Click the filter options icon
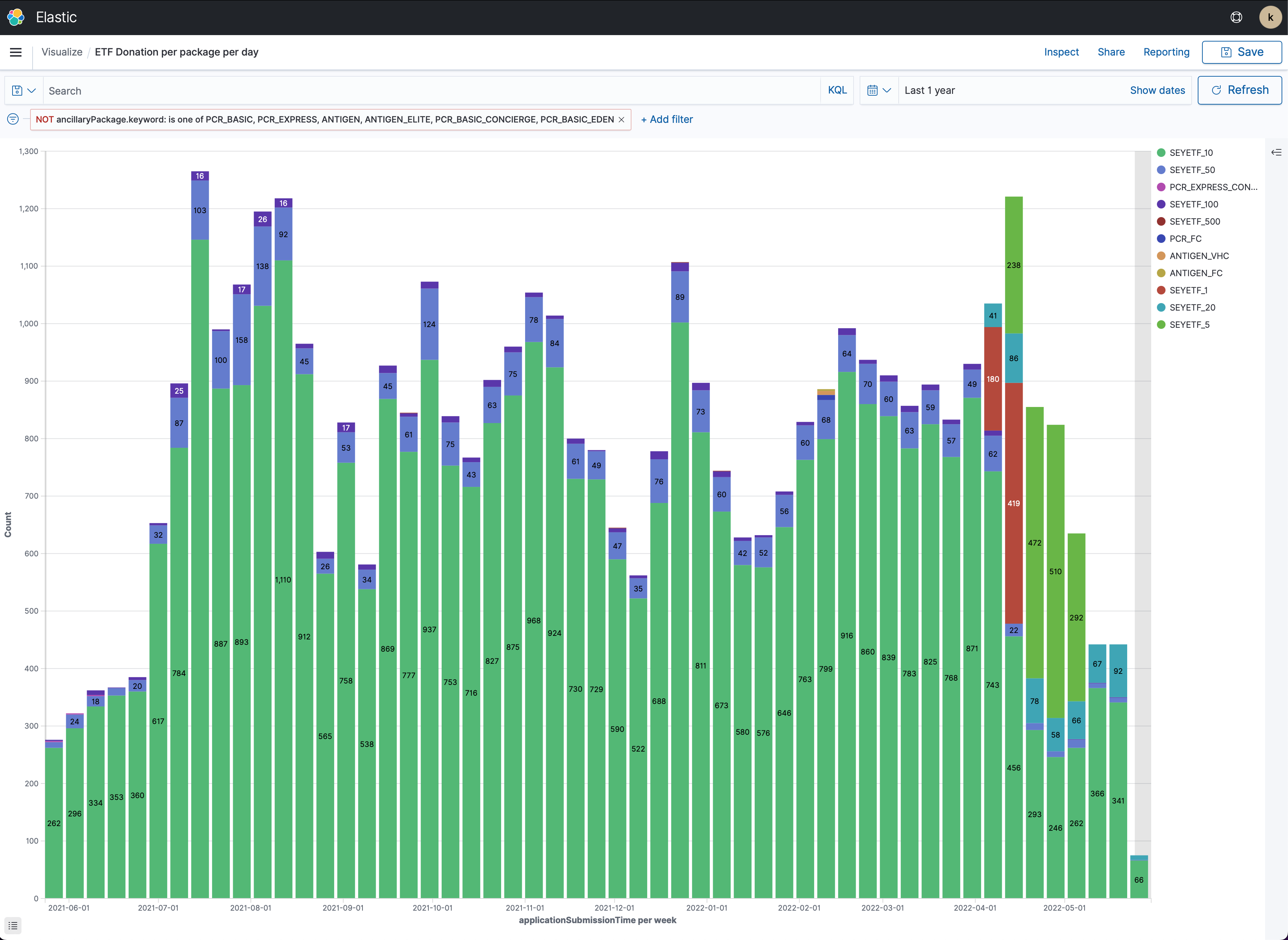The height and width of the screenshot is (940, 1288). click(13, 119)
